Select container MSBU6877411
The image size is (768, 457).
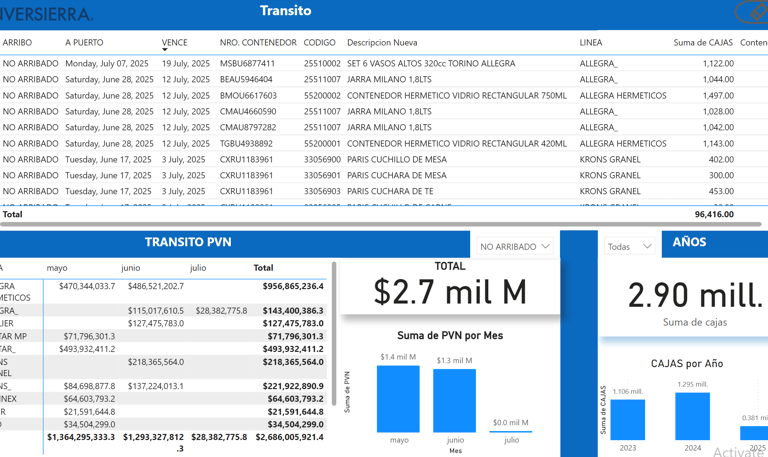247,63
